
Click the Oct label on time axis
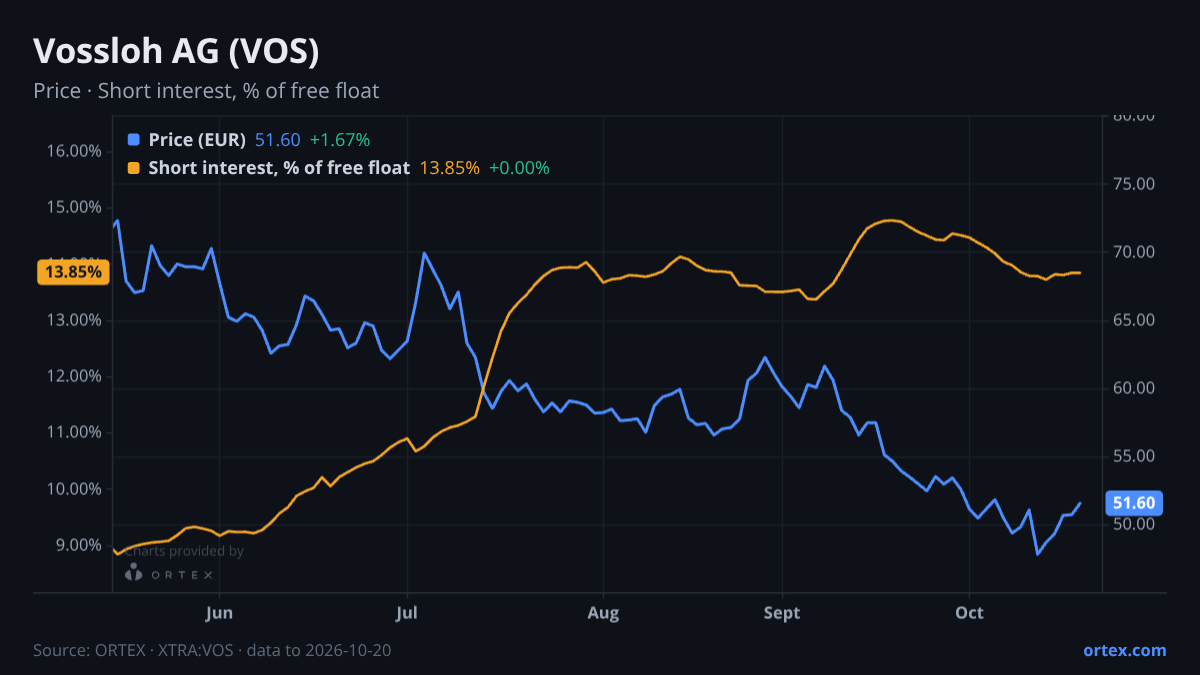coord(970,613)
